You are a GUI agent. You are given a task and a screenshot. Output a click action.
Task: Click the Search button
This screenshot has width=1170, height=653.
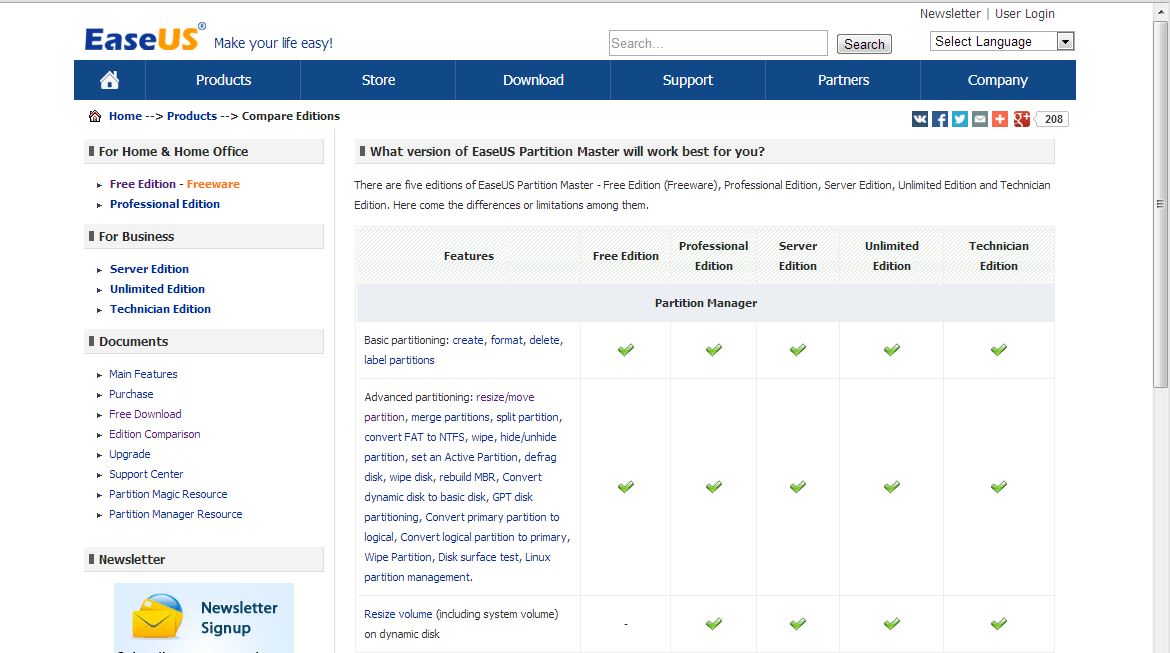click(x=864, y=44)
